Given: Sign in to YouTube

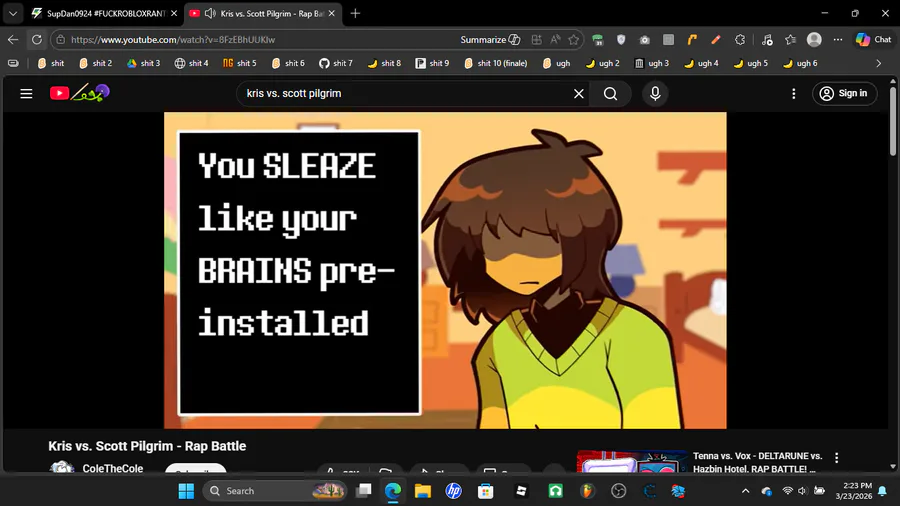Looking at the screenshot, I should pos(844,94).
